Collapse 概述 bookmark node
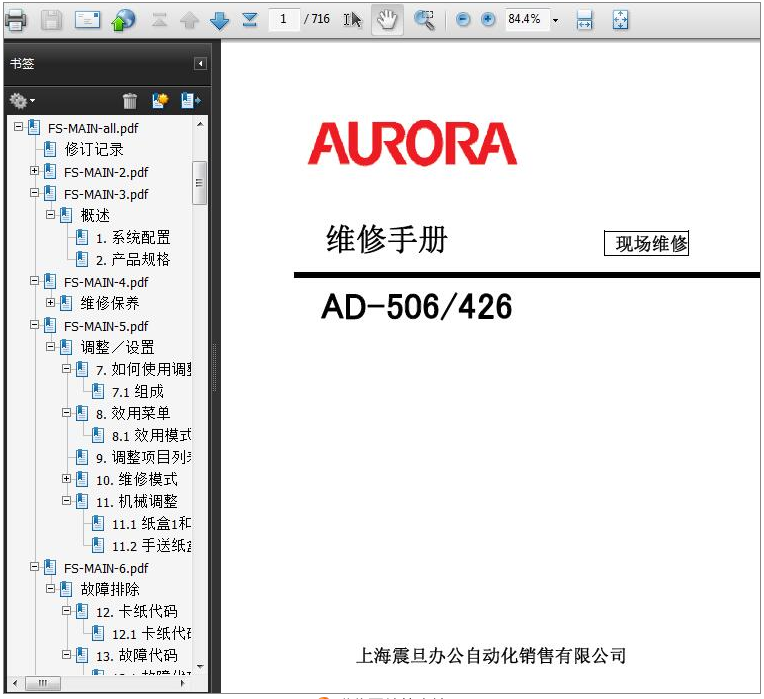764x699 pixels. click(50, 214)
